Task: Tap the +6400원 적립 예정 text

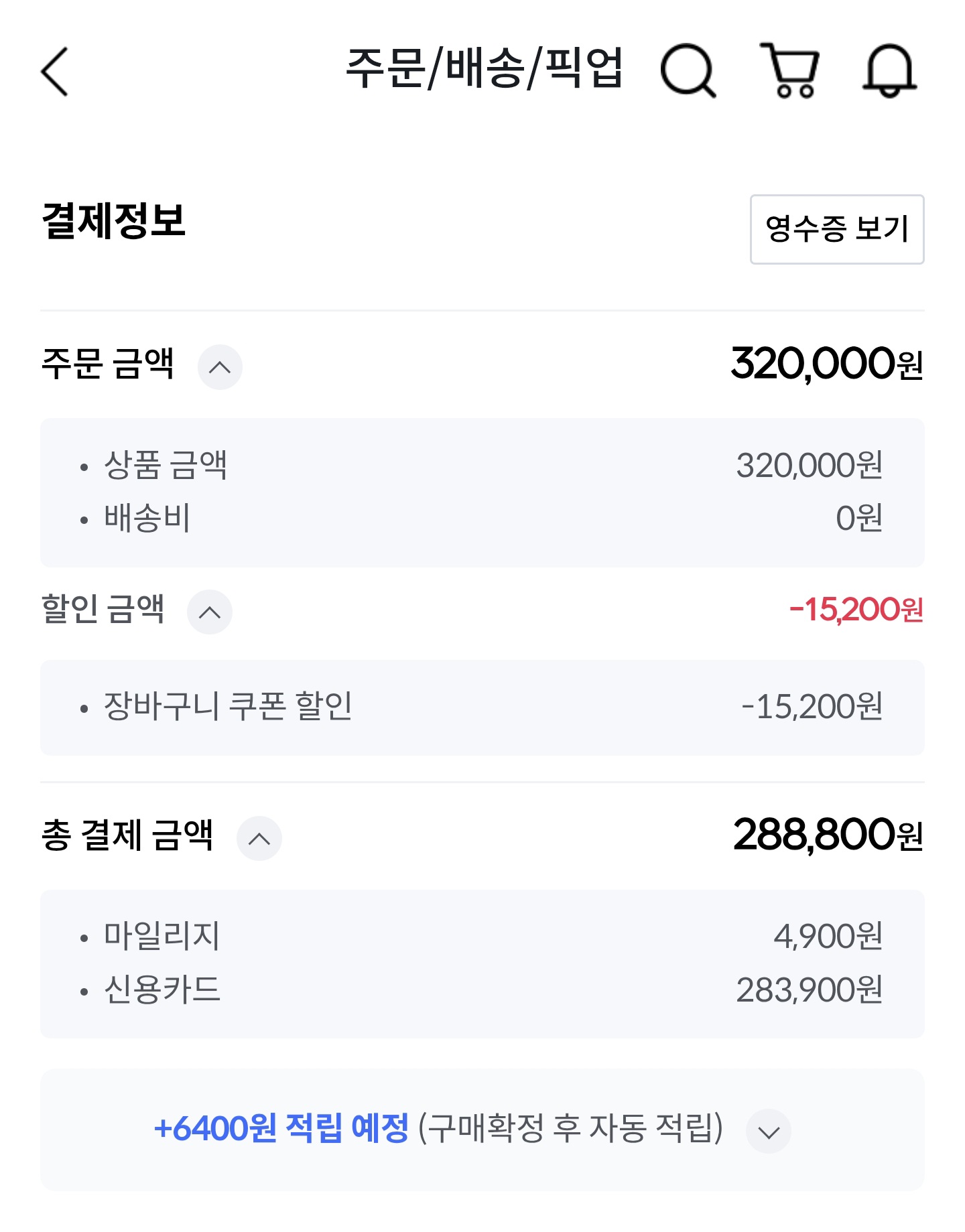Action: point(281,1128)
